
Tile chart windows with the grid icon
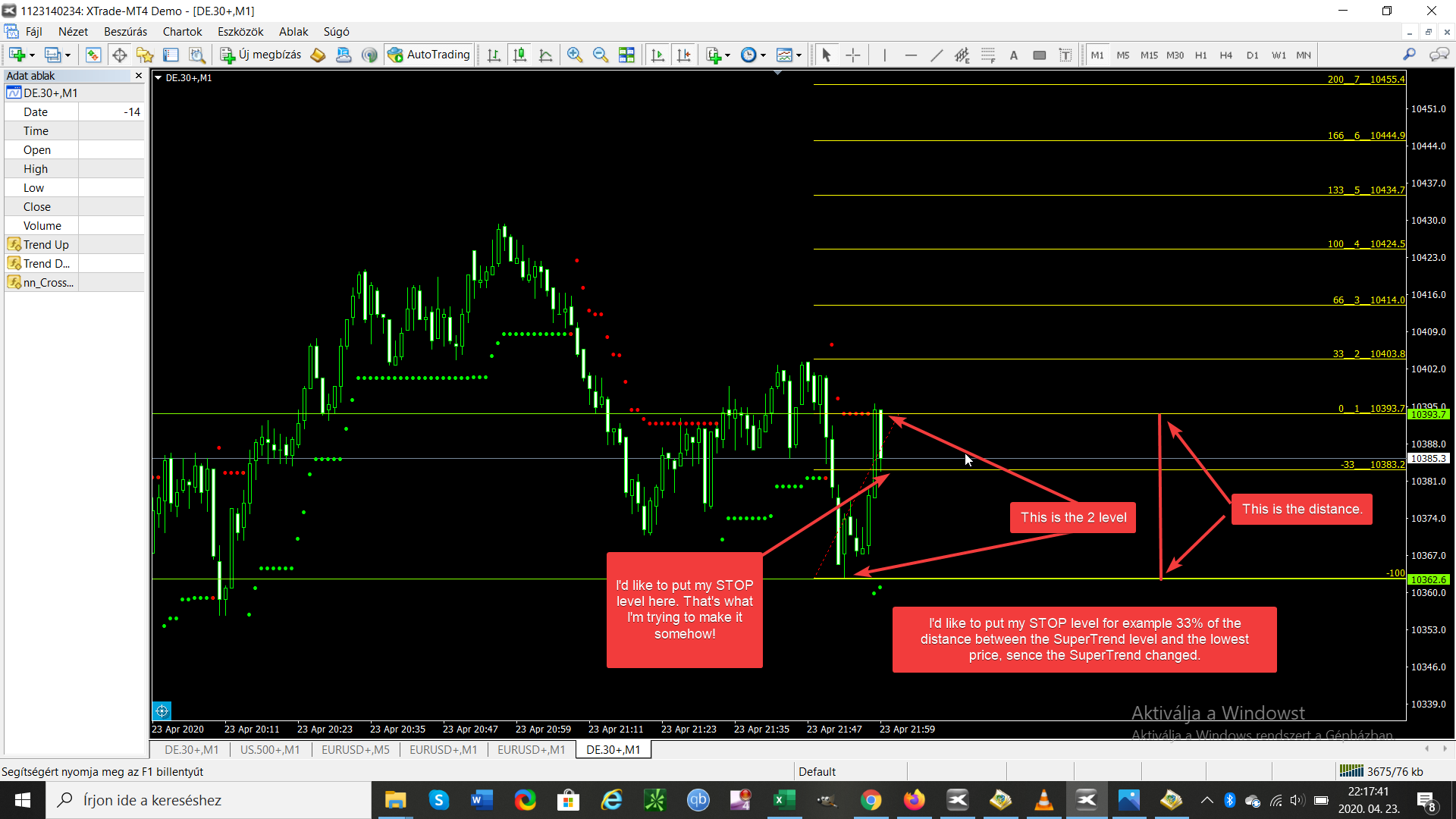pyautogui.click(x=626, y=55)
